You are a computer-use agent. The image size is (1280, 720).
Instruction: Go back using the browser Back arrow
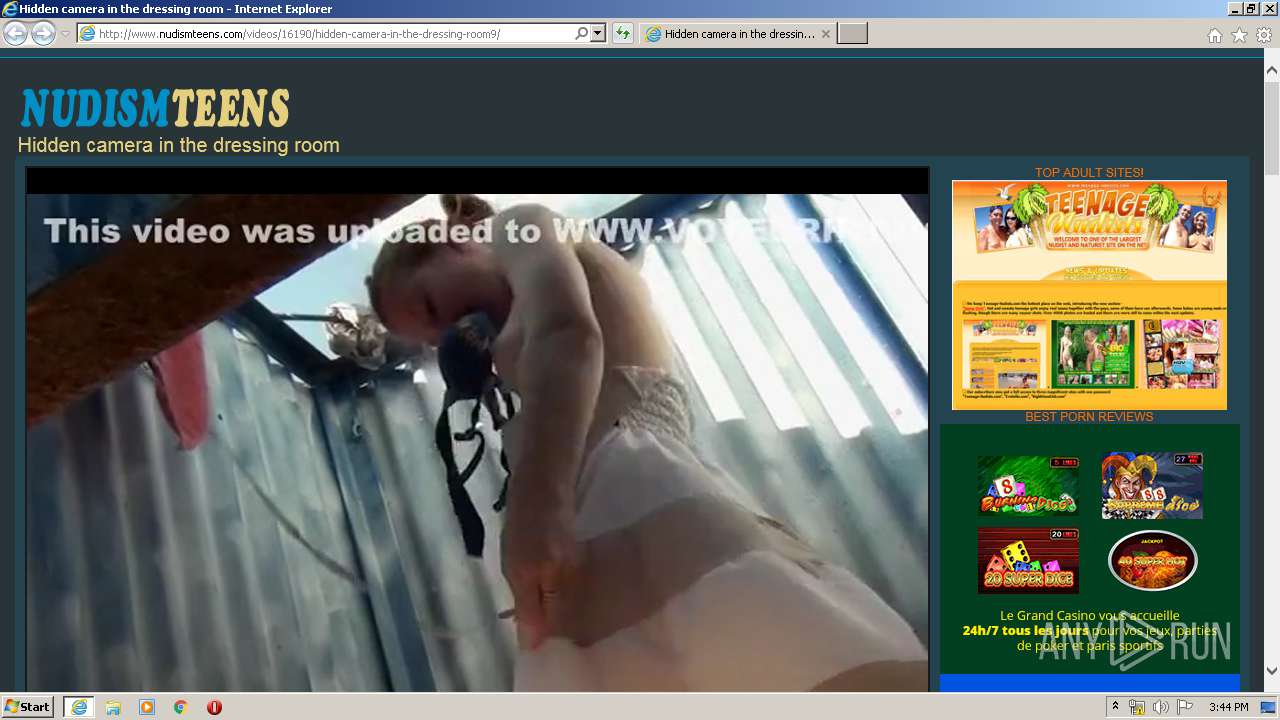coord(15,33)
